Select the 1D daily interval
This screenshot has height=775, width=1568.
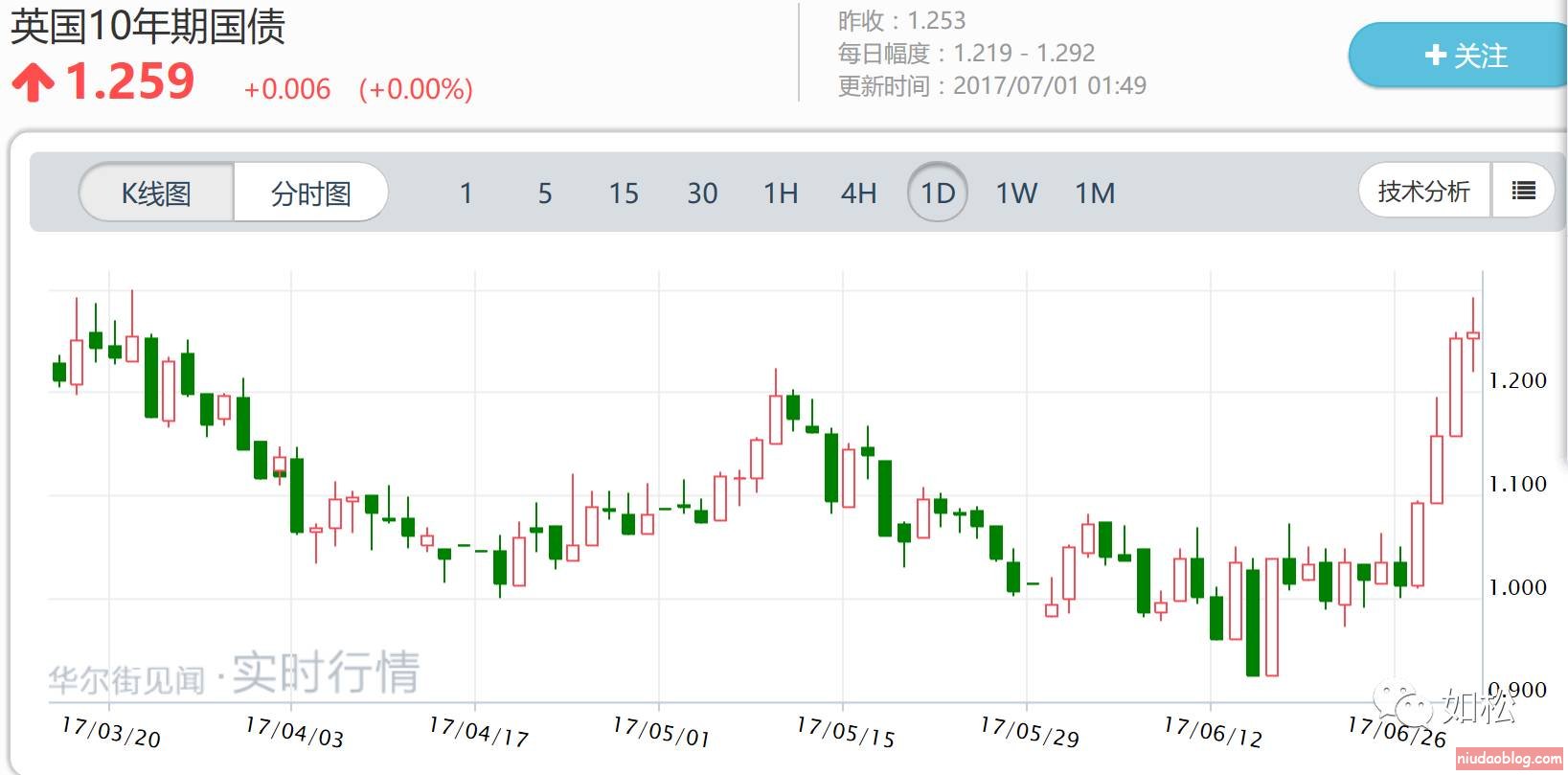click(938, 193)
